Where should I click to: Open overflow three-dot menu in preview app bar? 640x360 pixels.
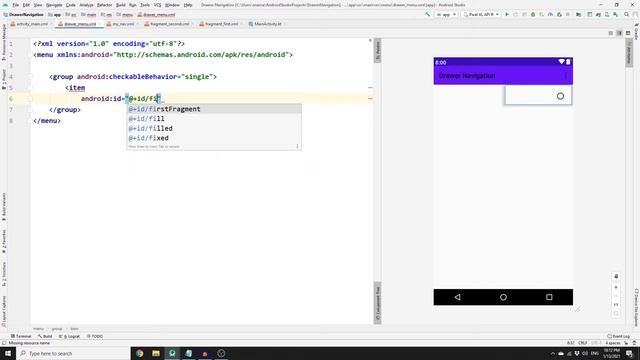[x=565, y=76]
